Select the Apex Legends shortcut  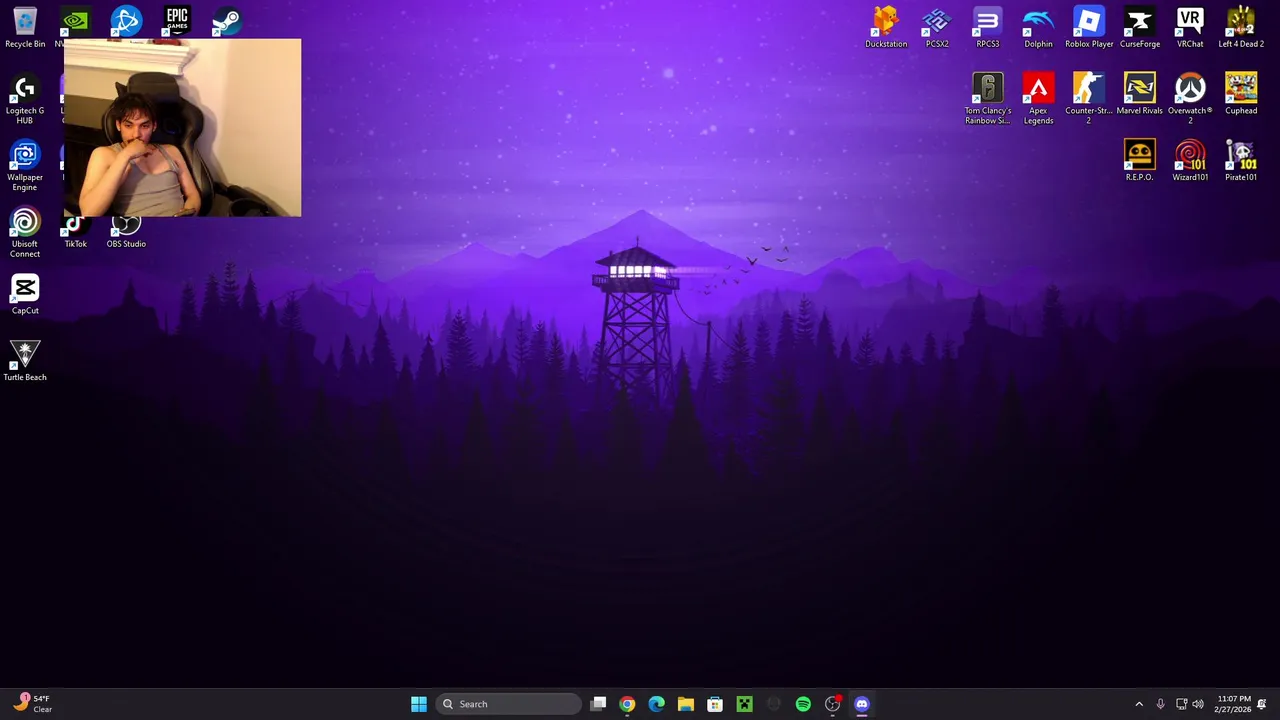click(x=1038, y=99)
